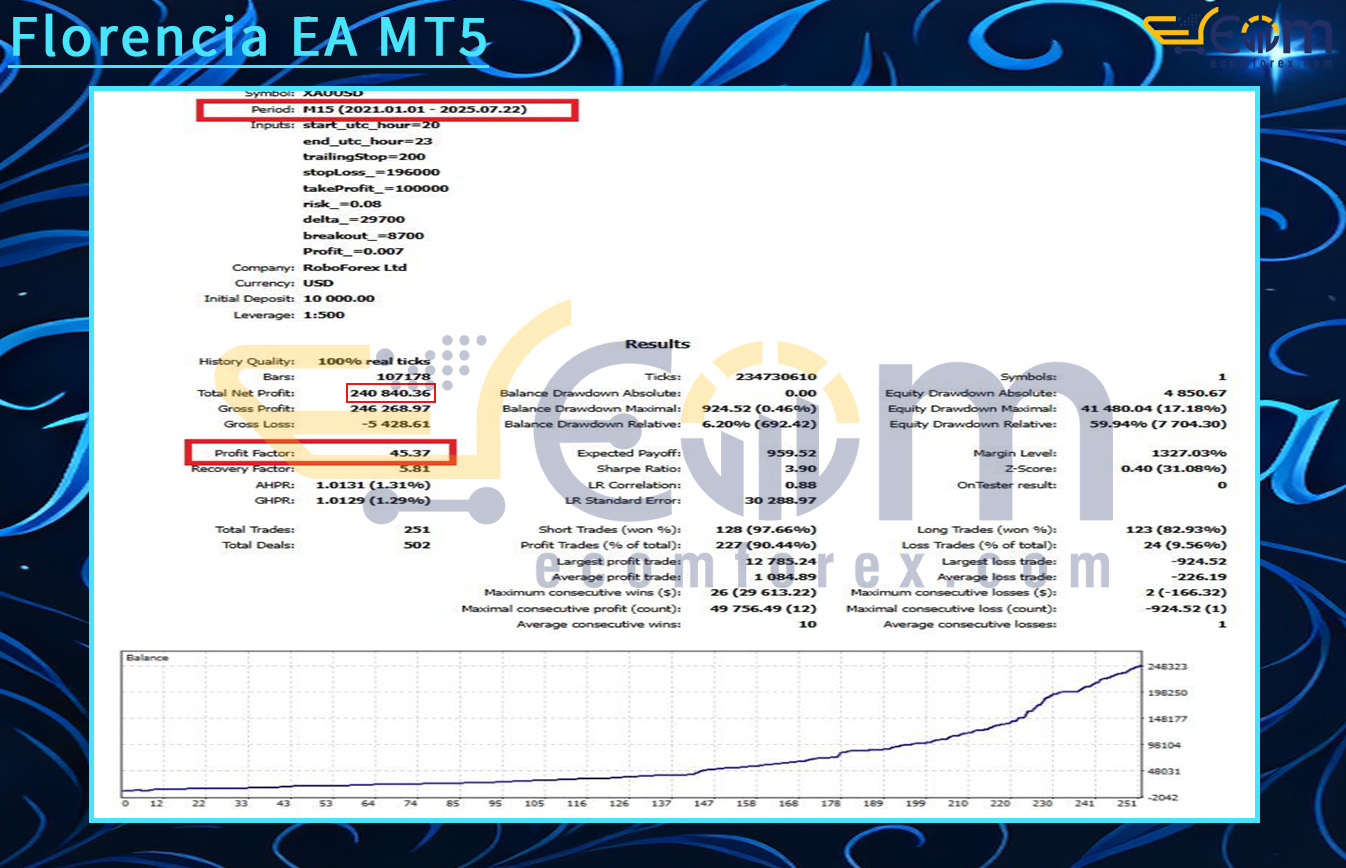The height and width of the screenshot is (868, 1346).
Task: Select the Initial Deposit value 10 000.00
Action: [339, 298]
